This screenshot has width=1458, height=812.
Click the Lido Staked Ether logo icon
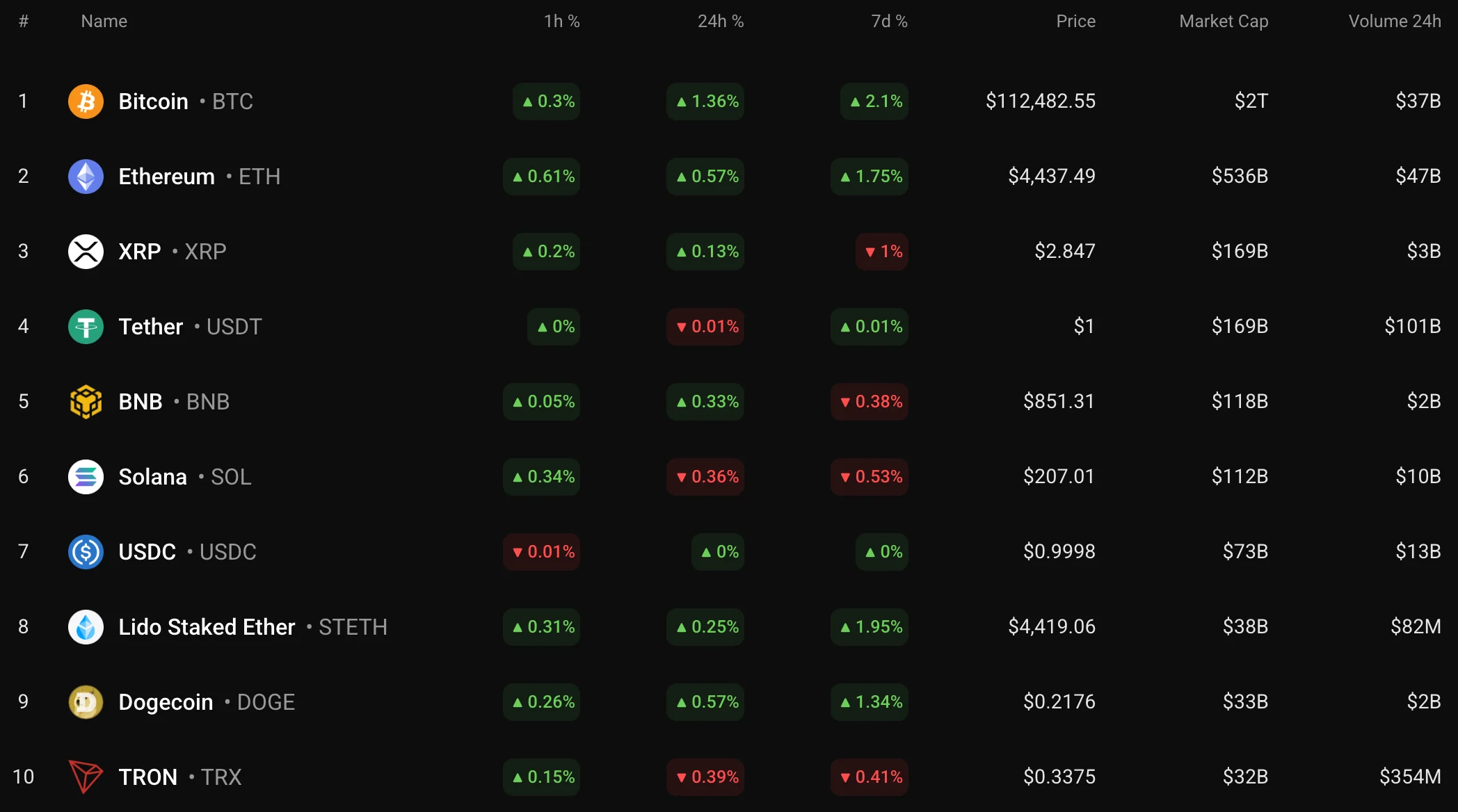click(x=86, y=627)
